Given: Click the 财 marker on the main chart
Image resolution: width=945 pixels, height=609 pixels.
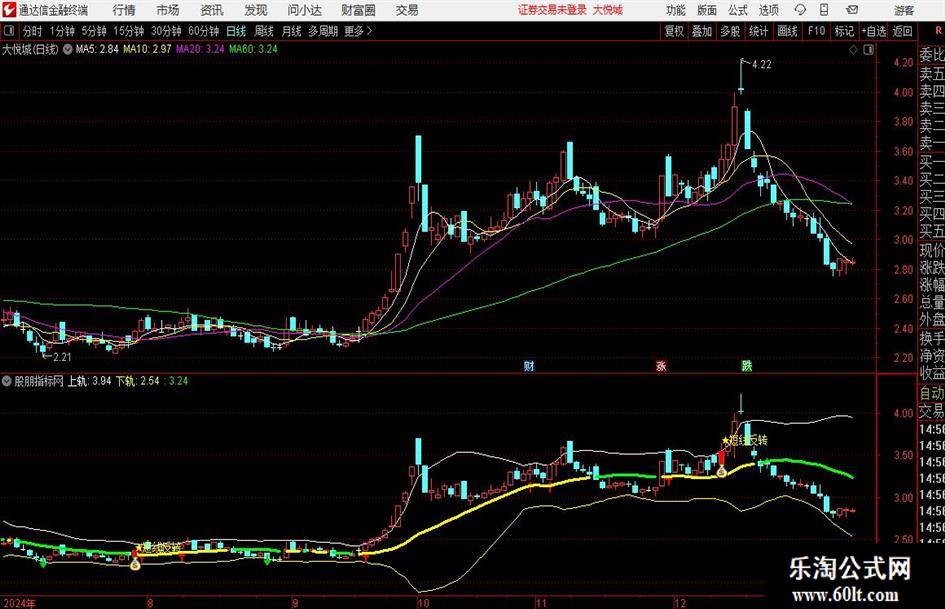Looking at the screenshot, I should (529, 365).
